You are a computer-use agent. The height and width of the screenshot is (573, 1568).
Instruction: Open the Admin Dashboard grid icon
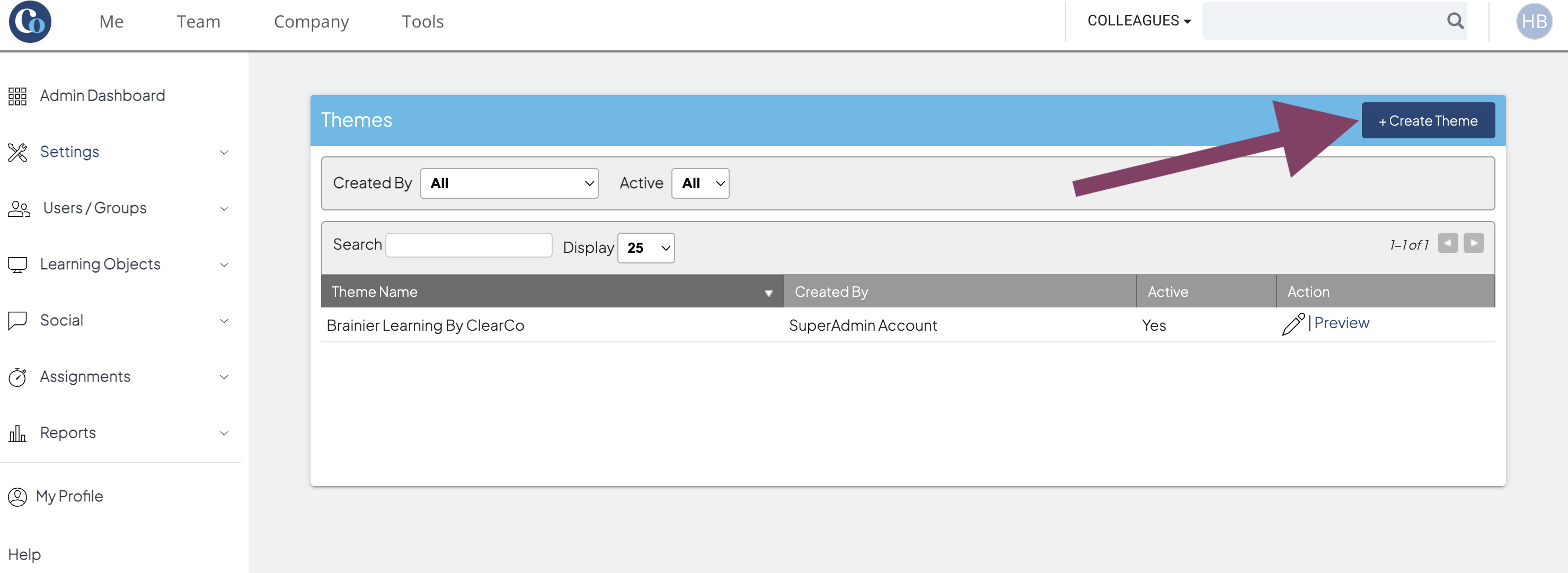click(17, 96)
